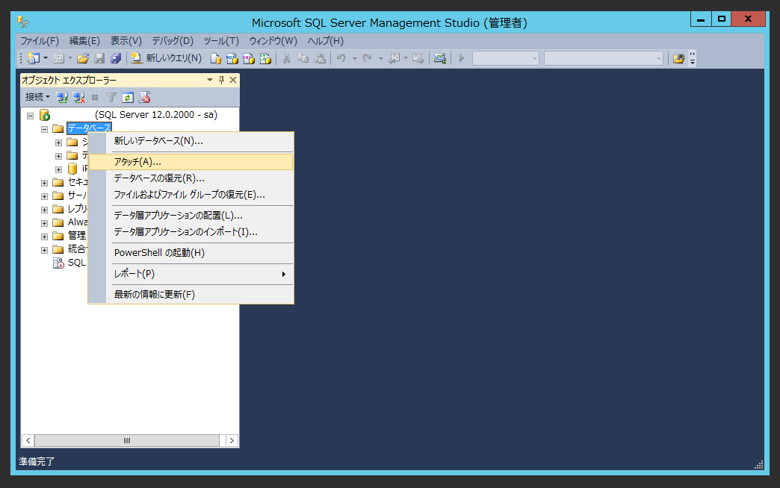Expand the セキュ folder node
This screenshot has height=488, width=780.
click(44, 183)
